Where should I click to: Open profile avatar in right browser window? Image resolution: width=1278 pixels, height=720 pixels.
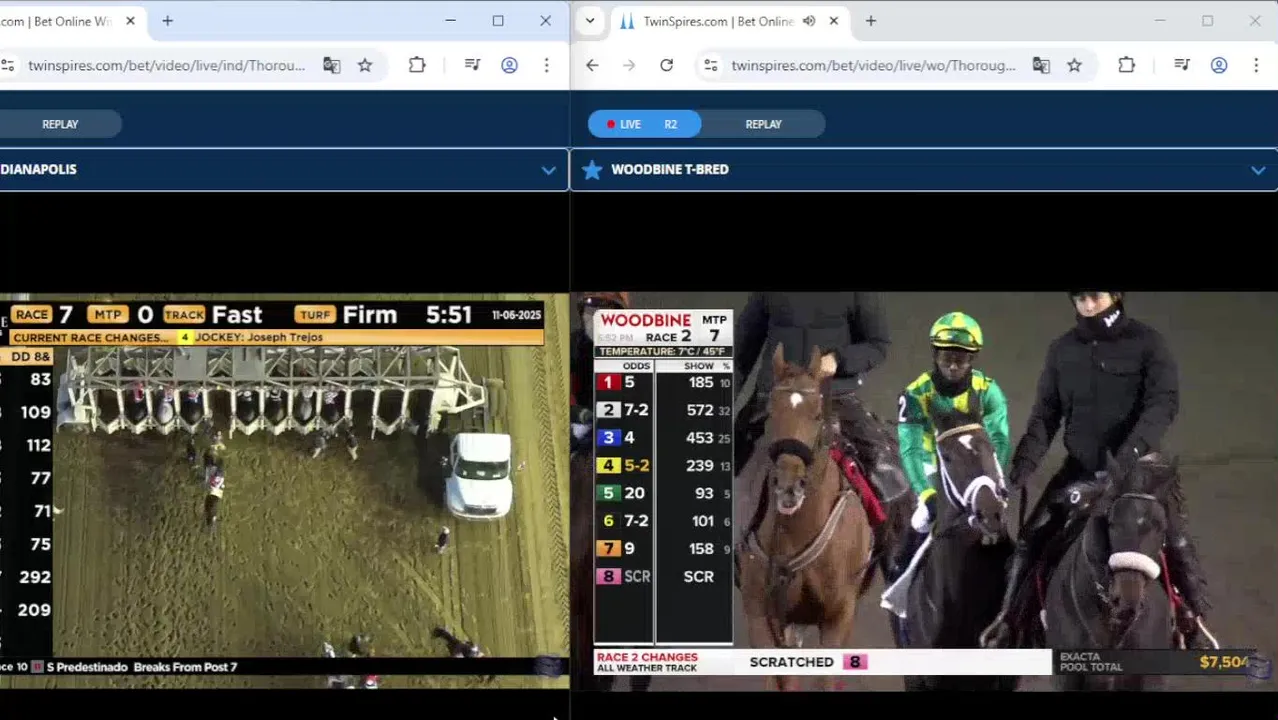(1219, 65)
